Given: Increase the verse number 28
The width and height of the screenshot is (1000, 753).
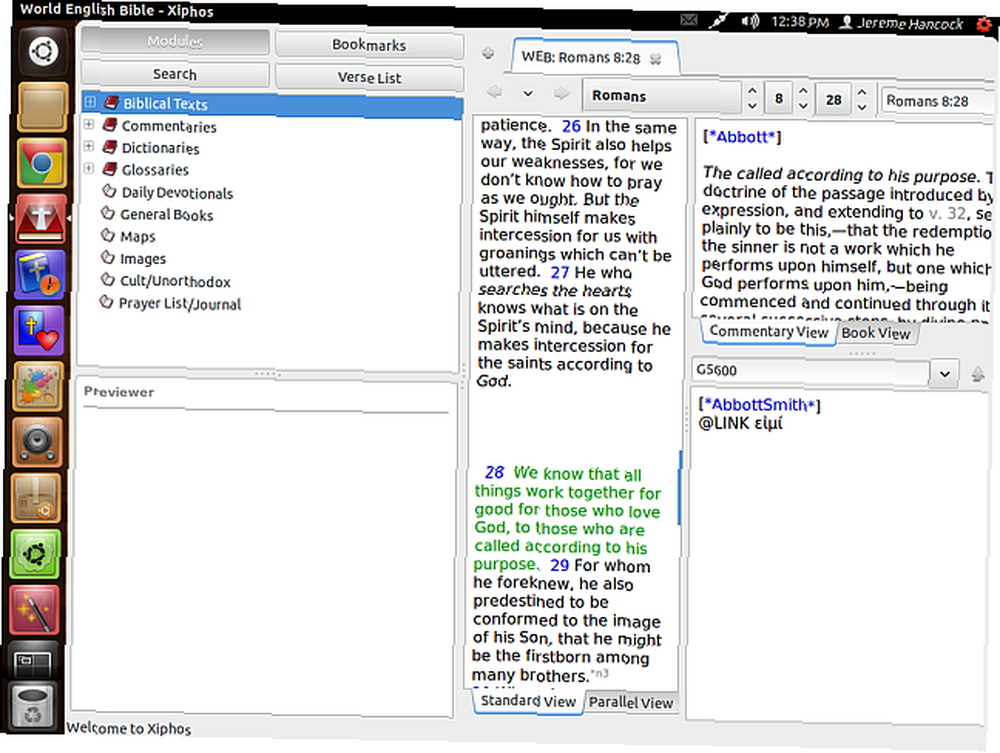Looking at the screenshot, I should [862, 92].
